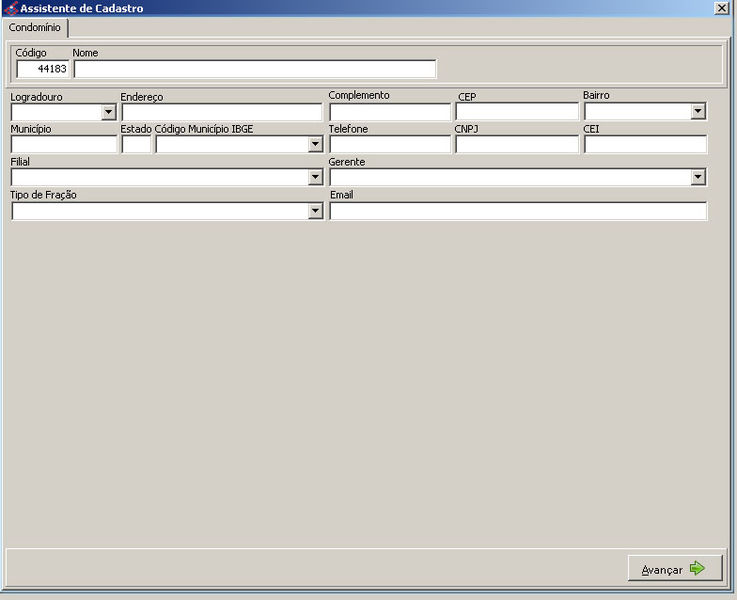737x600 pixels.
Task: Select the Telefone input field
Action: click(x=390, y=145)
